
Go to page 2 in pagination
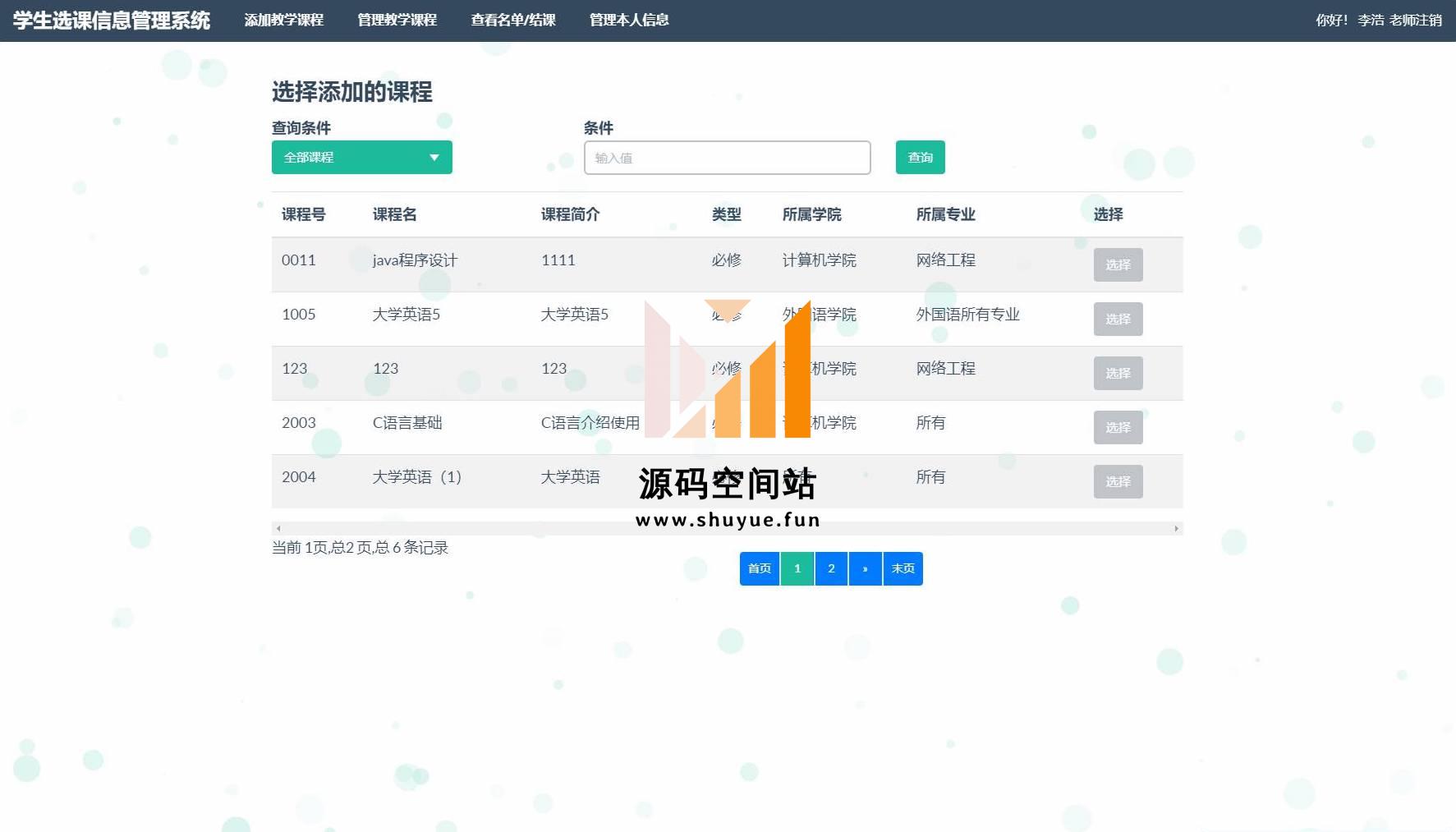831,568
